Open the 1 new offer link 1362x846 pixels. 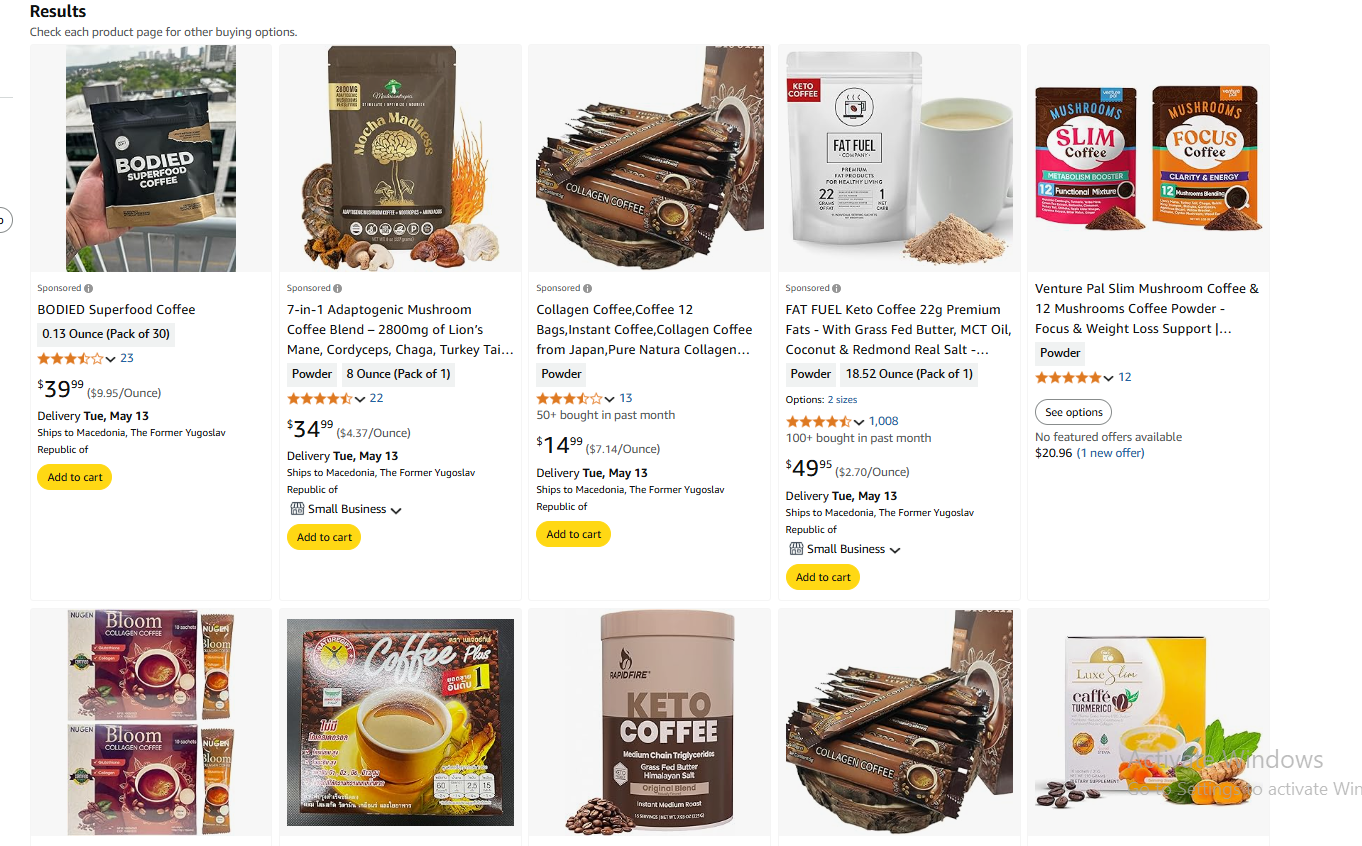click(1110, 453)
